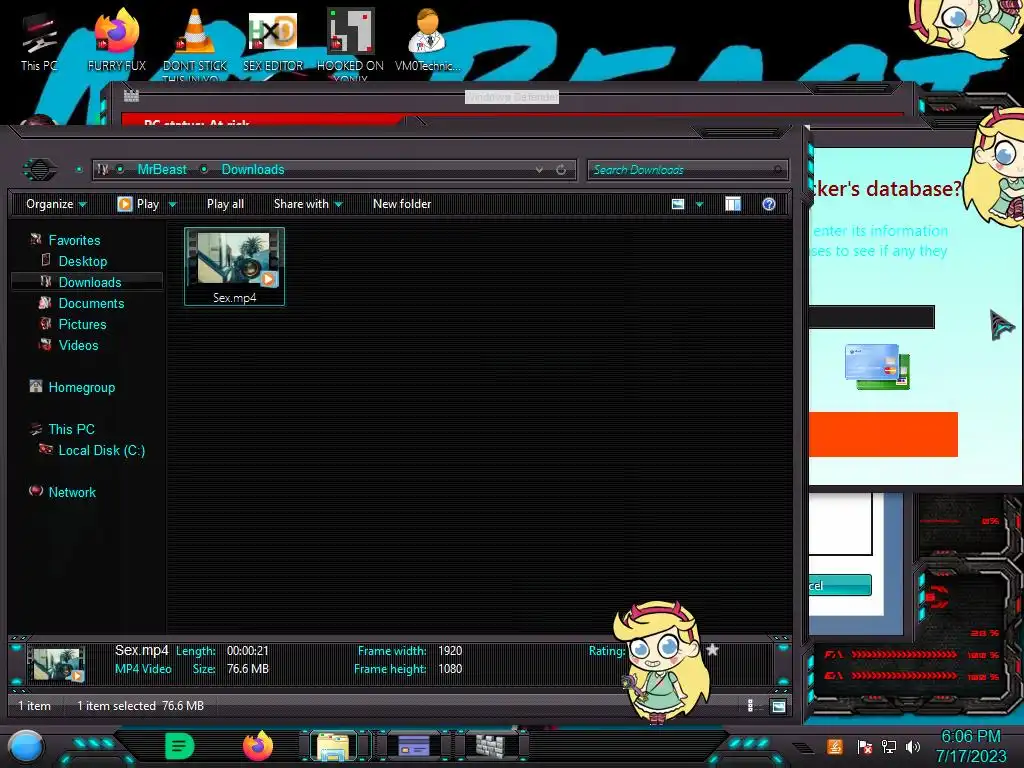The height and width of the screenshot is (768, 1024).
Task: Select Favorites in the navigation pane
Action: (74, 240)
